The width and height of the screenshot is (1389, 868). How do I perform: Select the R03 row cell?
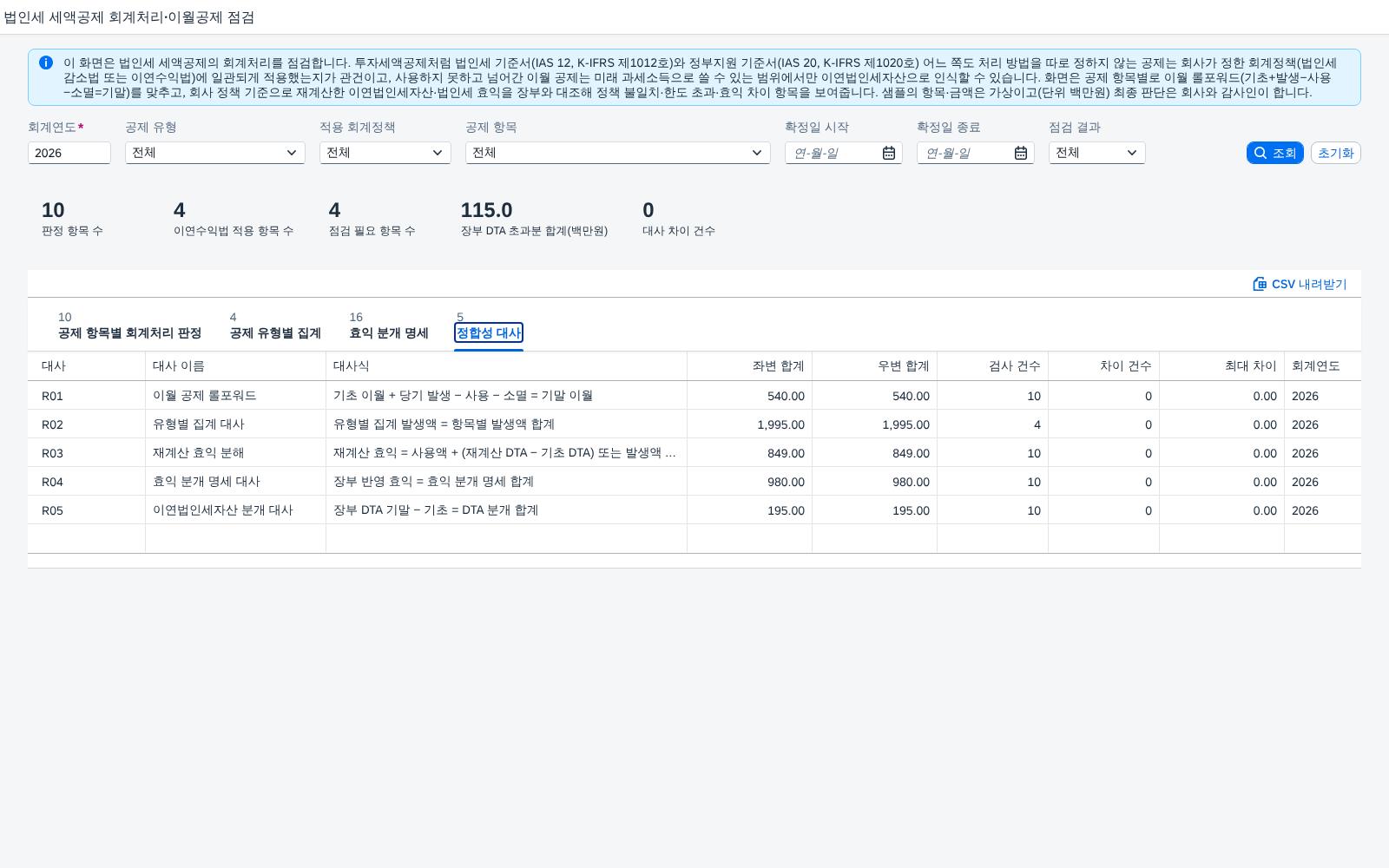86,453
